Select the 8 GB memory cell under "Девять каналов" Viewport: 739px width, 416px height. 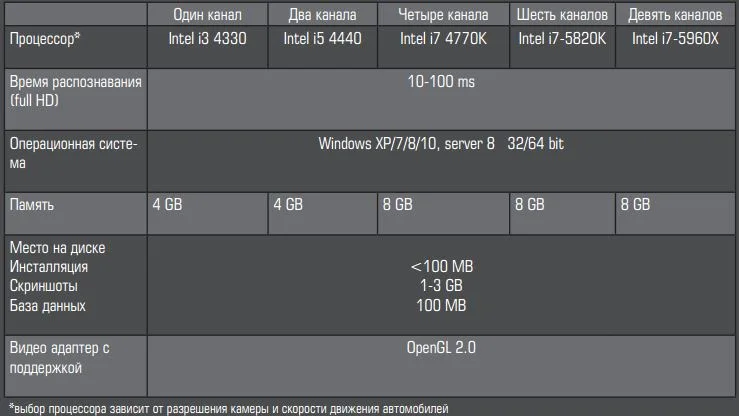[x=636, y=204]
